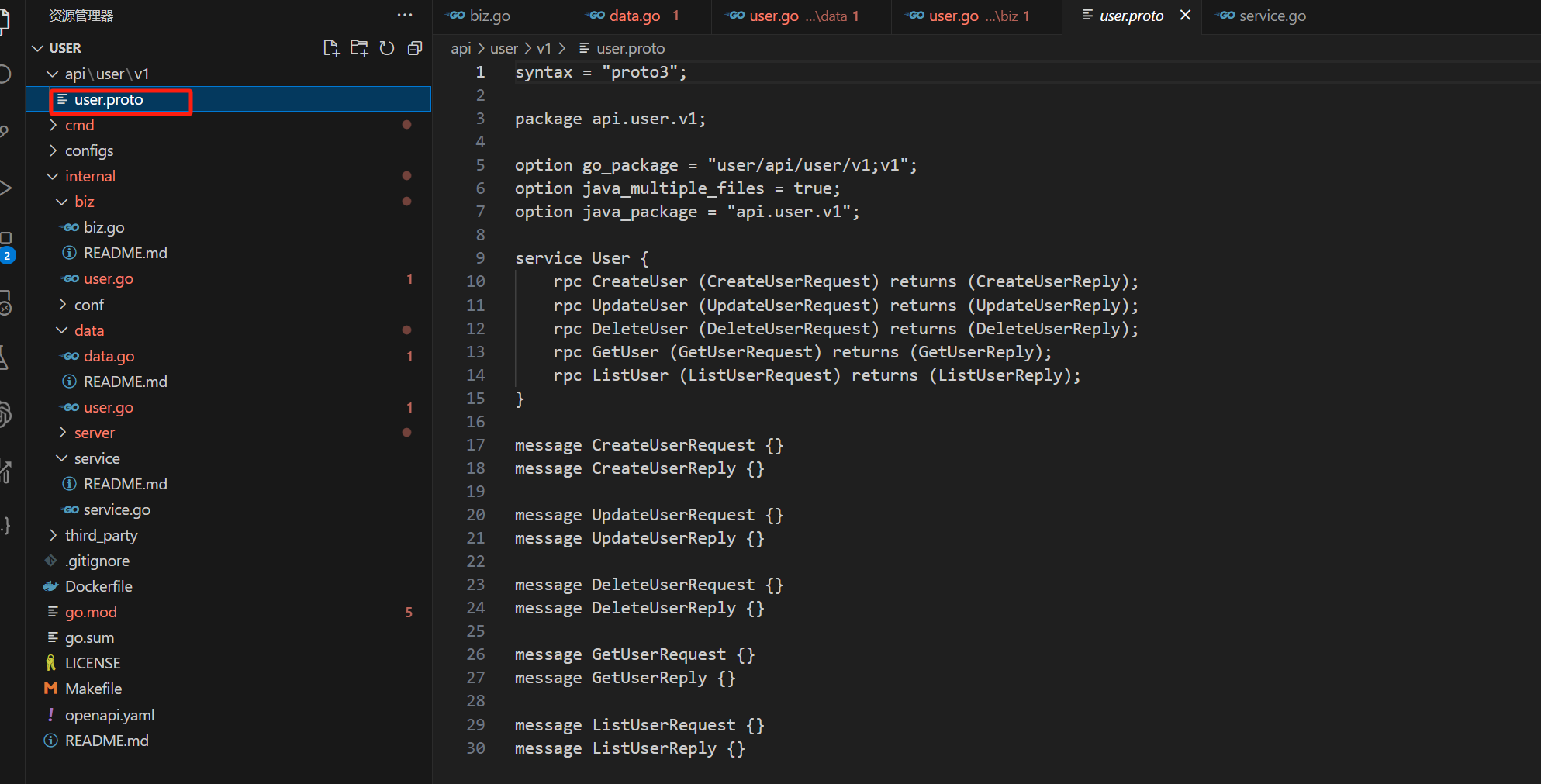The width and height of the screenshot is (1541, 784).
Task: Select the user.proto editor tab
Action: tap(1132, 16)
